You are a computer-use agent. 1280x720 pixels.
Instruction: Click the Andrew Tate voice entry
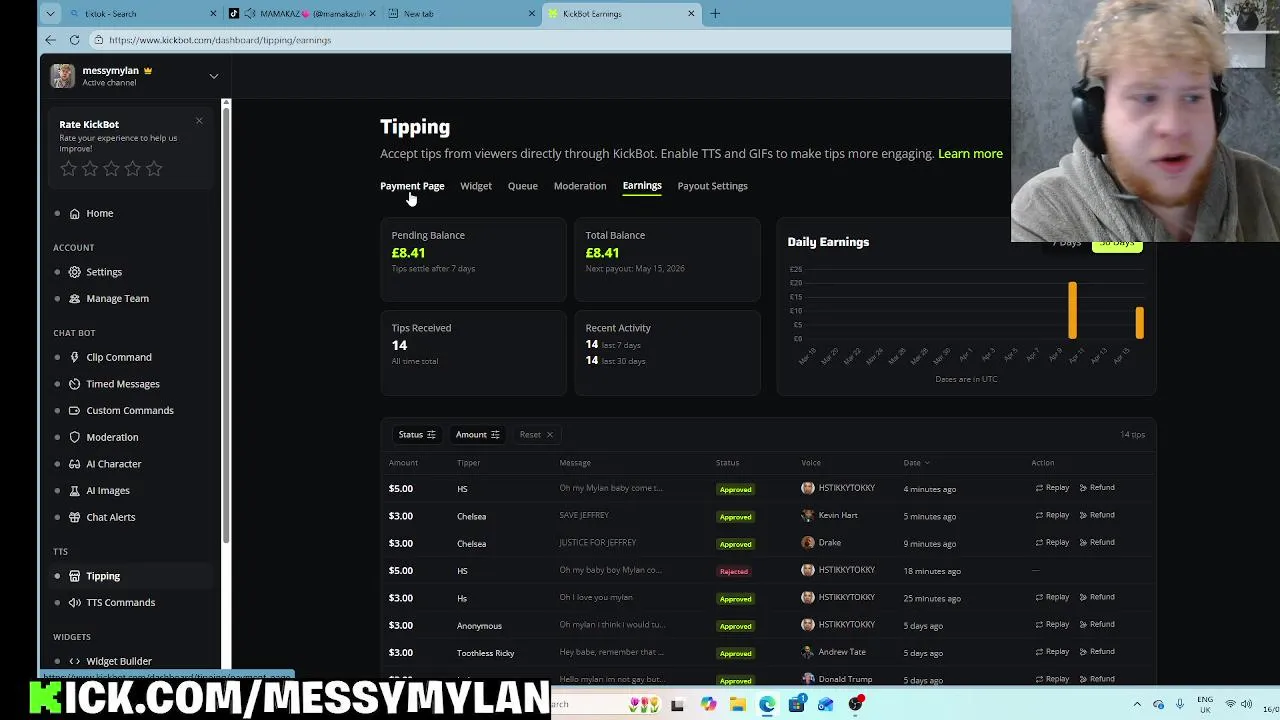[834, 652]
